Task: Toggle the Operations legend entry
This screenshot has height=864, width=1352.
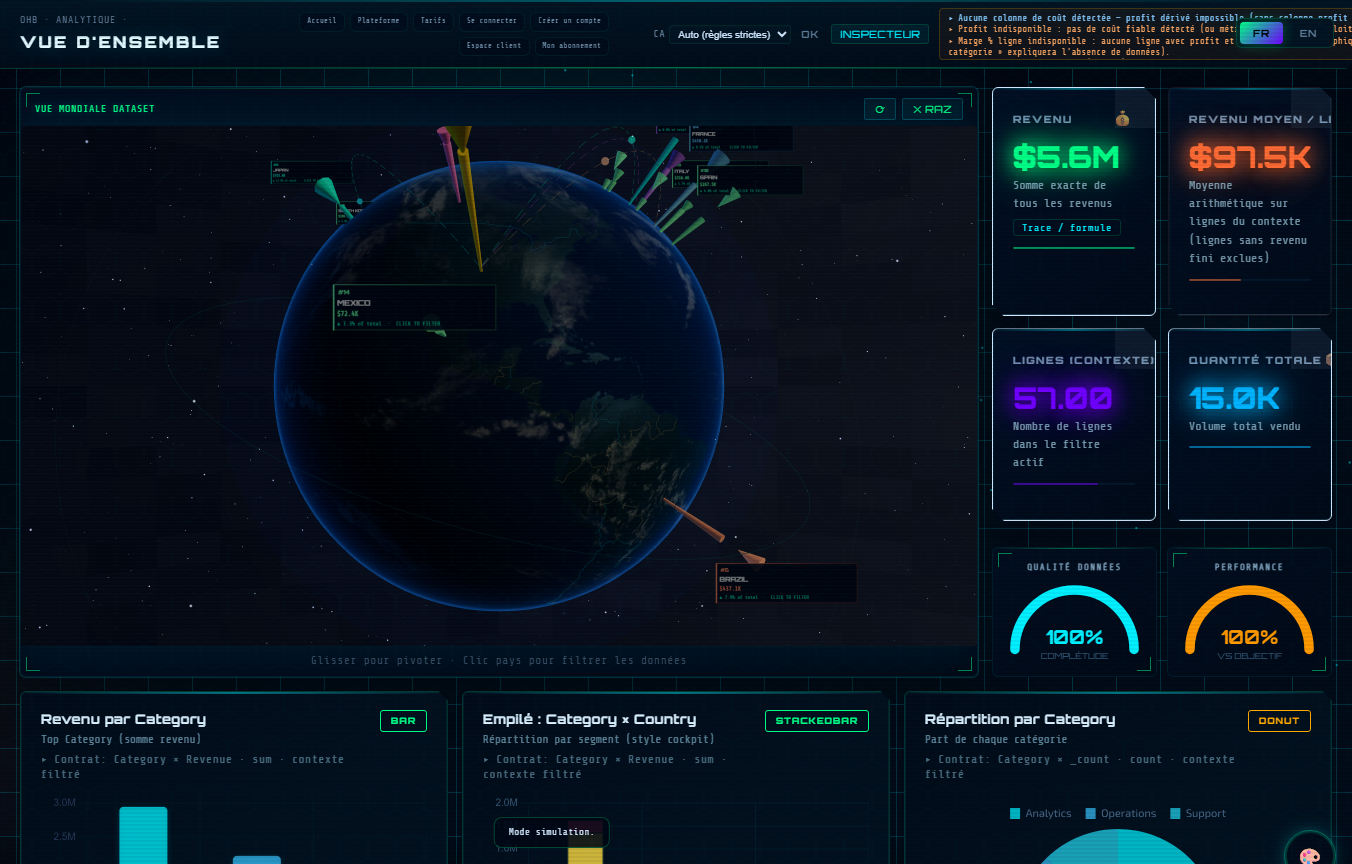Action: (1120, 814)
